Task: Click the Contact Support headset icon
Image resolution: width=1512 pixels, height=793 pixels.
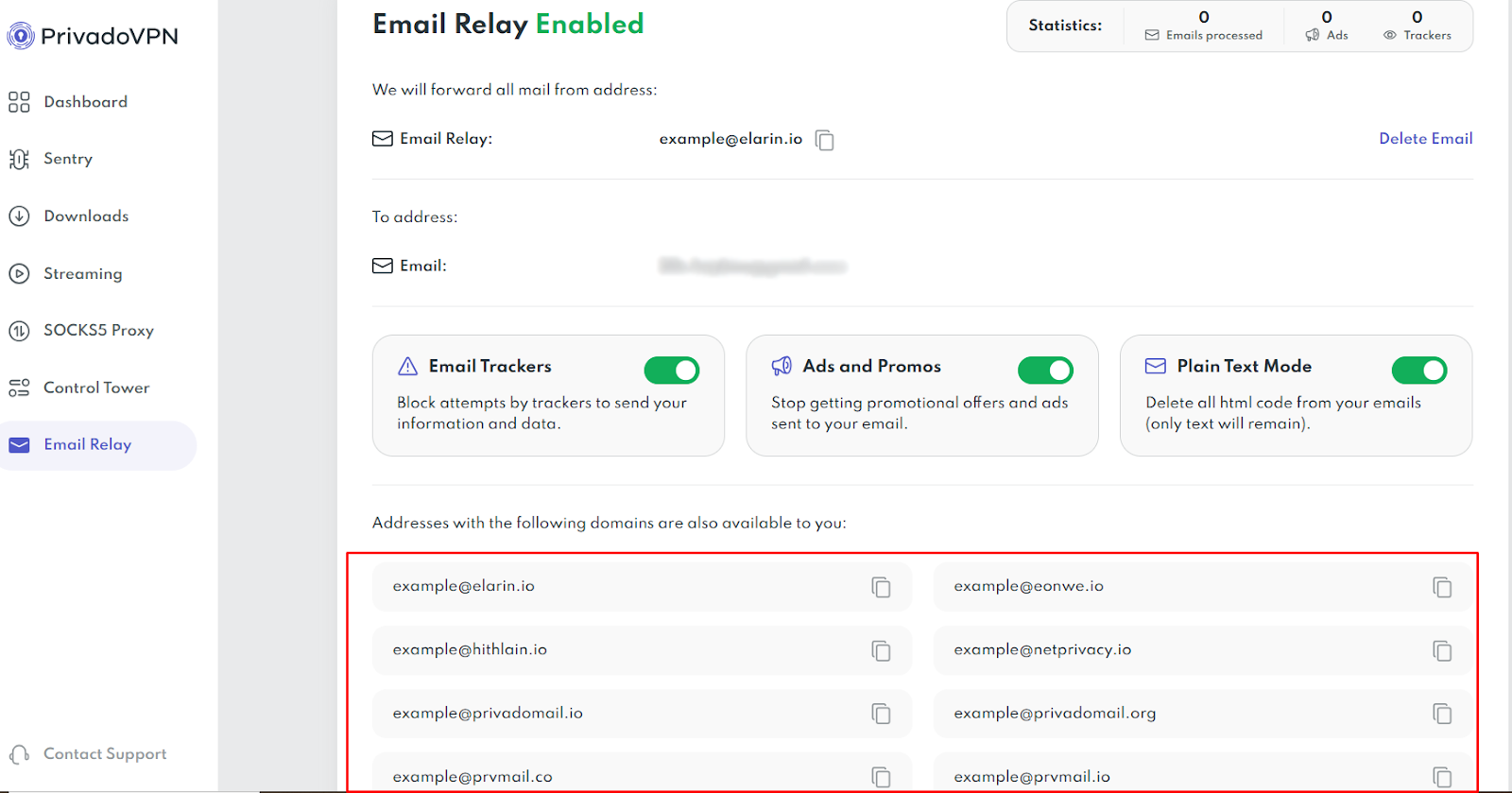Action: 19,754
